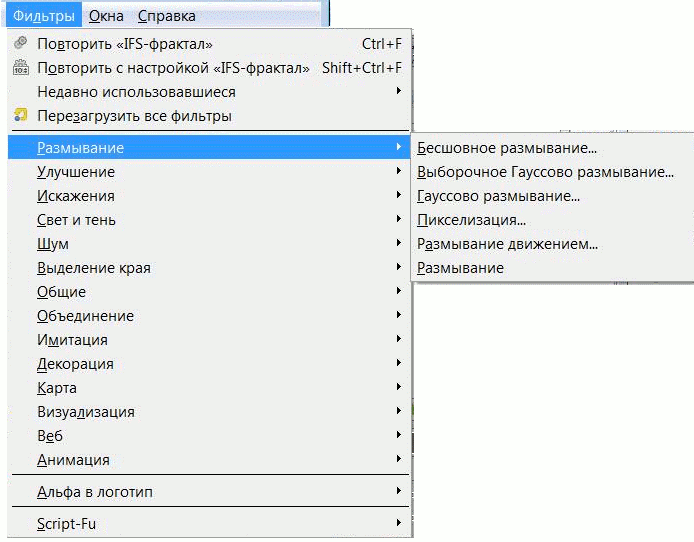
Task: Expand the Script-Fu submenu
Action: (209, 523)
